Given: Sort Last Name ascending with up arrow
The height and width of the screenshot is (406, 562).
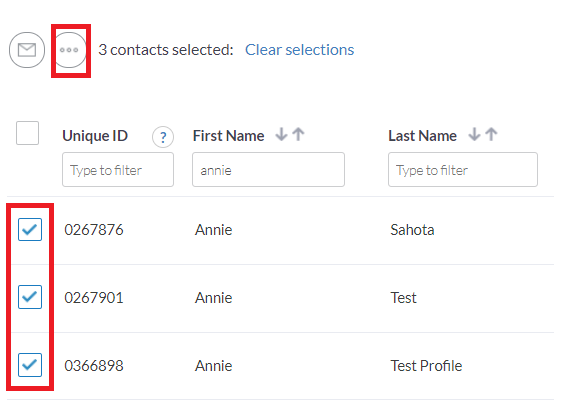Looking at the screenshot, I should (491, 134).
